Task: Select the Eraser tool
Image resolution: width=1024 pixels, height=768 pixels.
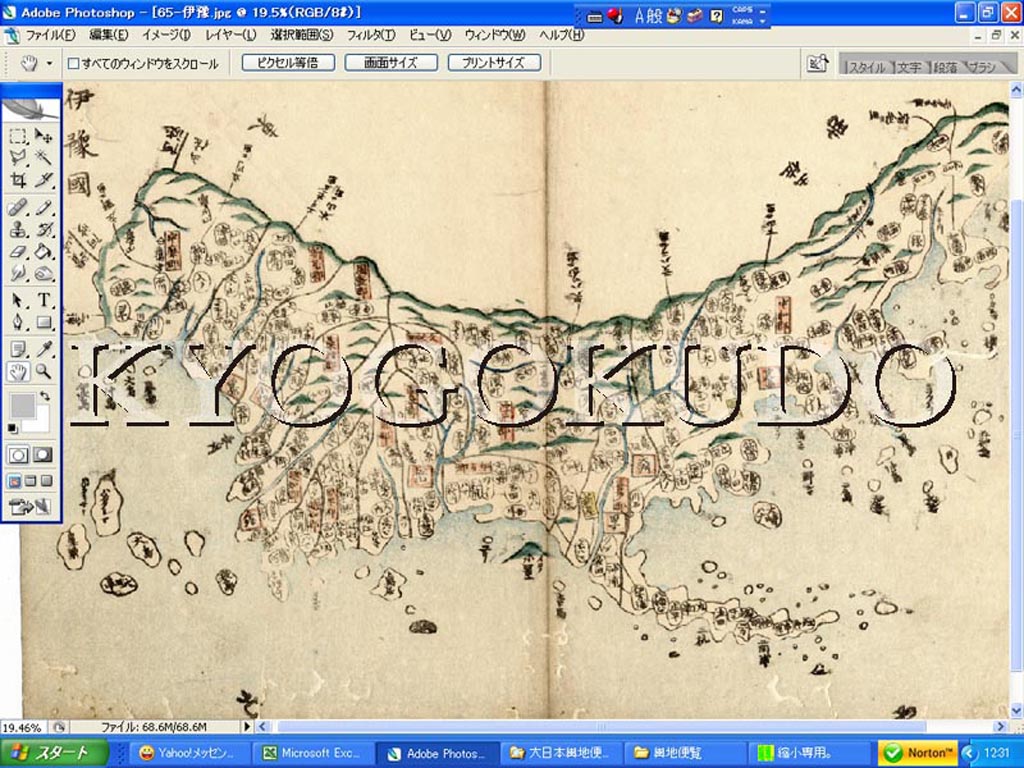Action: tap(18, 251)
